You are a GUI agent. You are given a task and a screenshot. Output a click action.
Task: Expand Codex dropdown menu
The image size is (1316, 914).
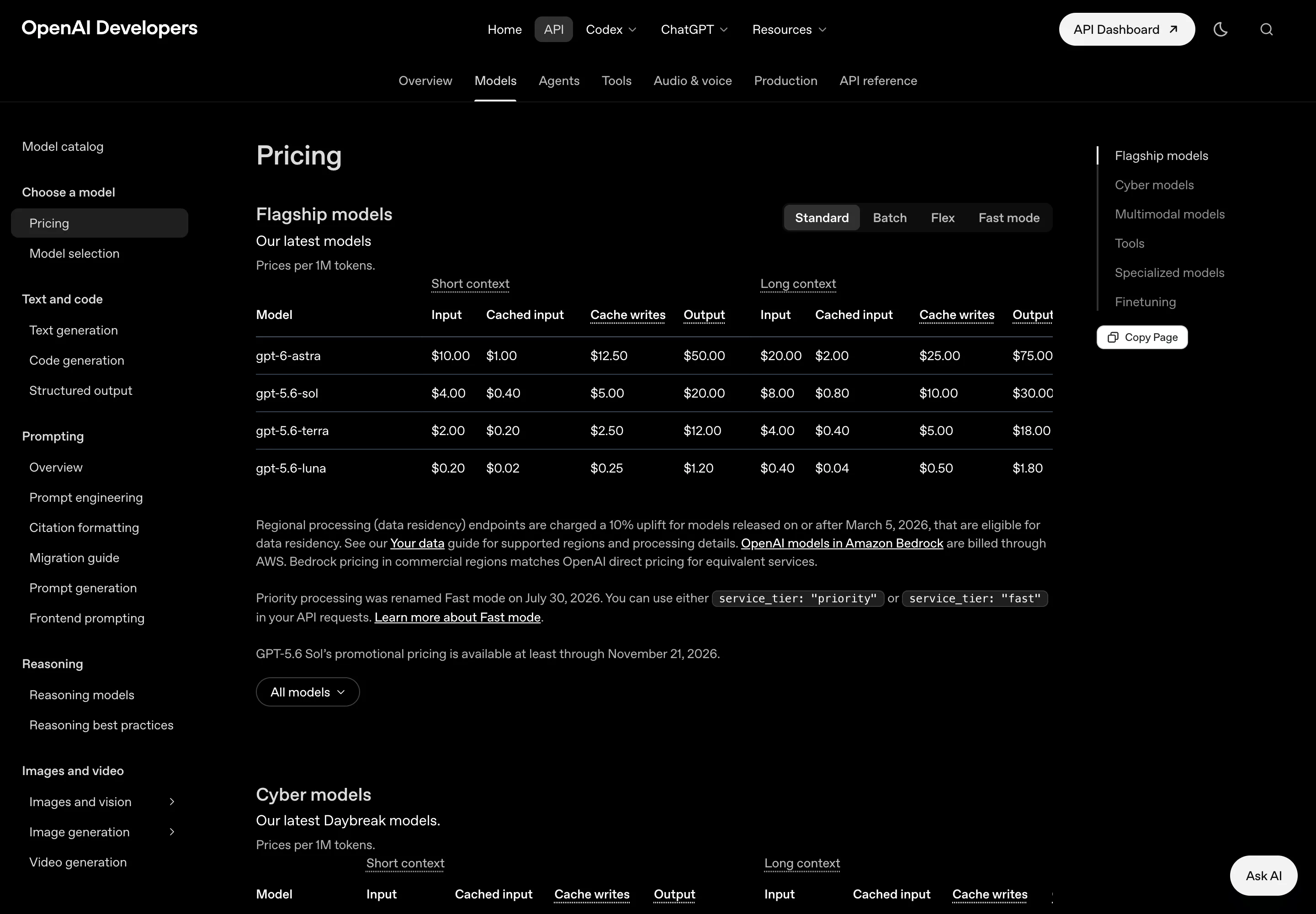pos(611,29)
